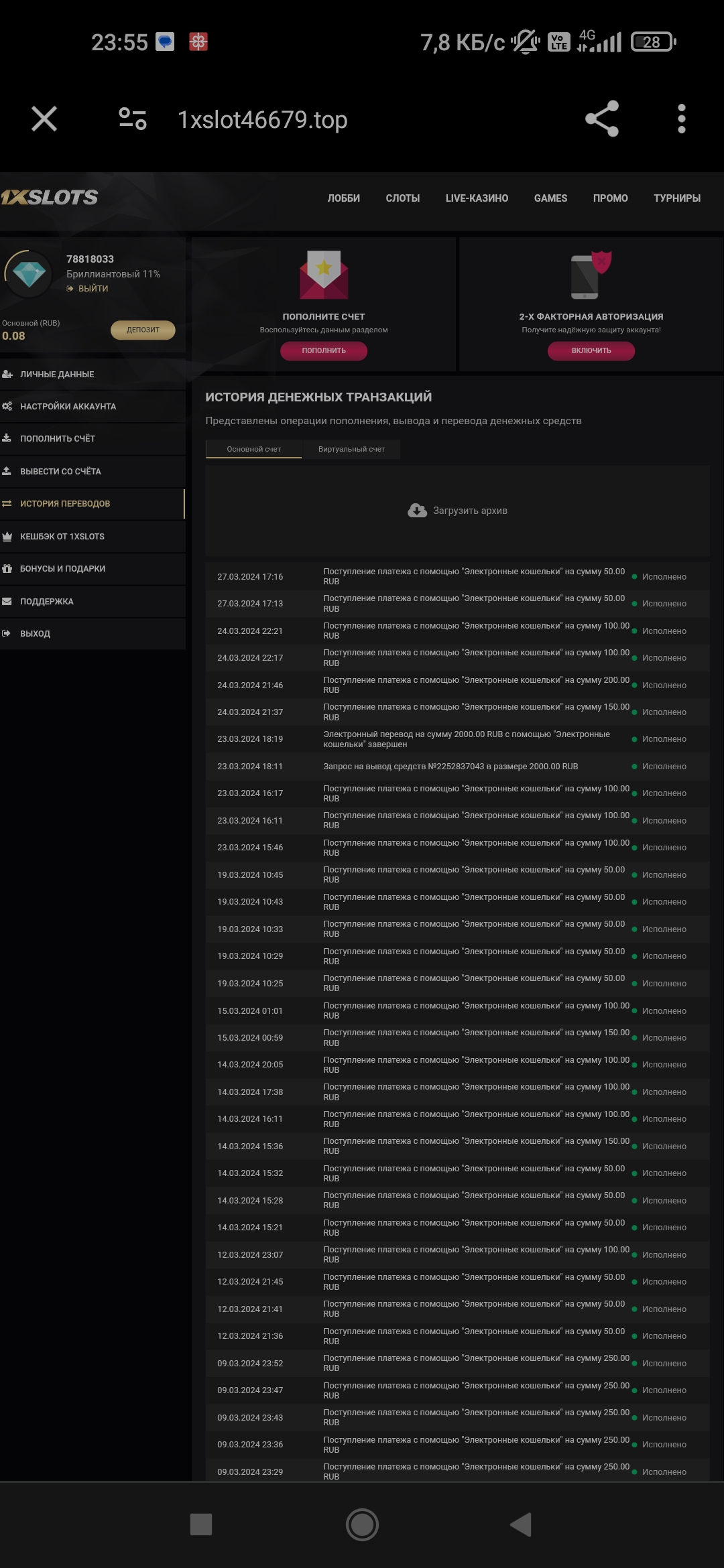Click Исполнено status for 23.03.2024 18:11
724x1568 pixels.
[664, 767]
